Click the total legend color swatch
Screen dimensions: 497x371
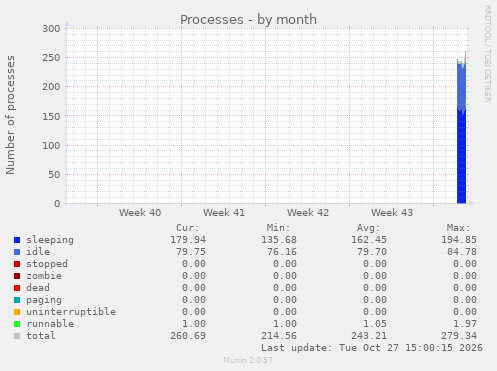(x=17, y=336)
